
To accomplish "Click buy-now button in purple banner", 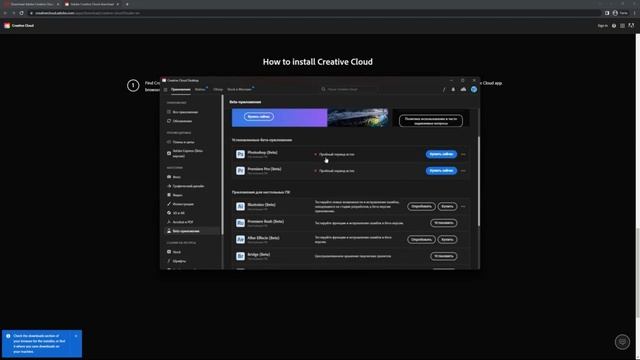I will (x=259, y=117).
